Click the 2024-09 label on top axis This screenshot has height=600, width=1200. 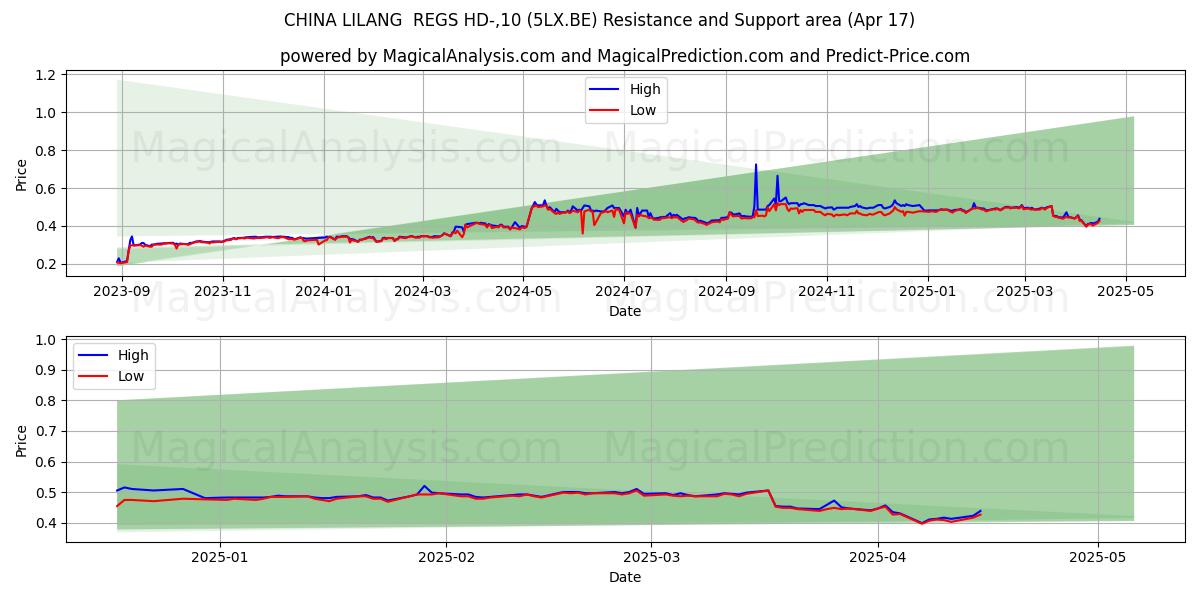point(726,292)
